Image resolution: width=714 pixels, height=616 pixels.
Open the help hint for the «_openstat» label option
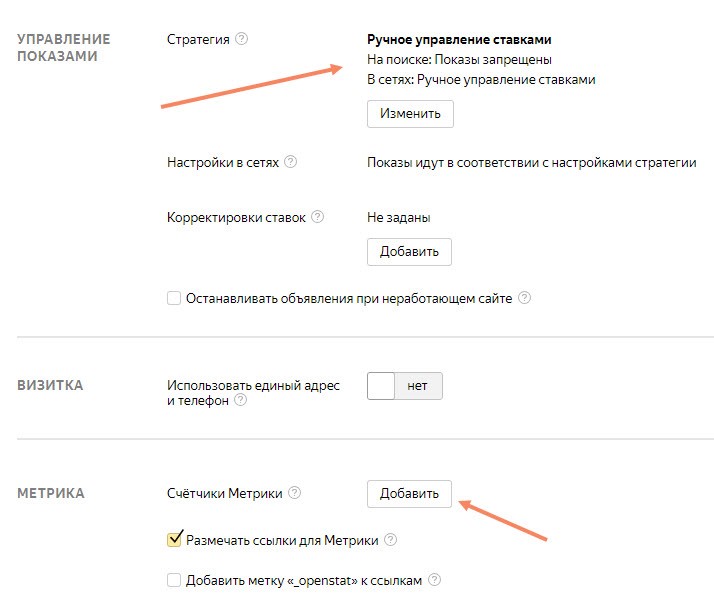tap(434, 580)
